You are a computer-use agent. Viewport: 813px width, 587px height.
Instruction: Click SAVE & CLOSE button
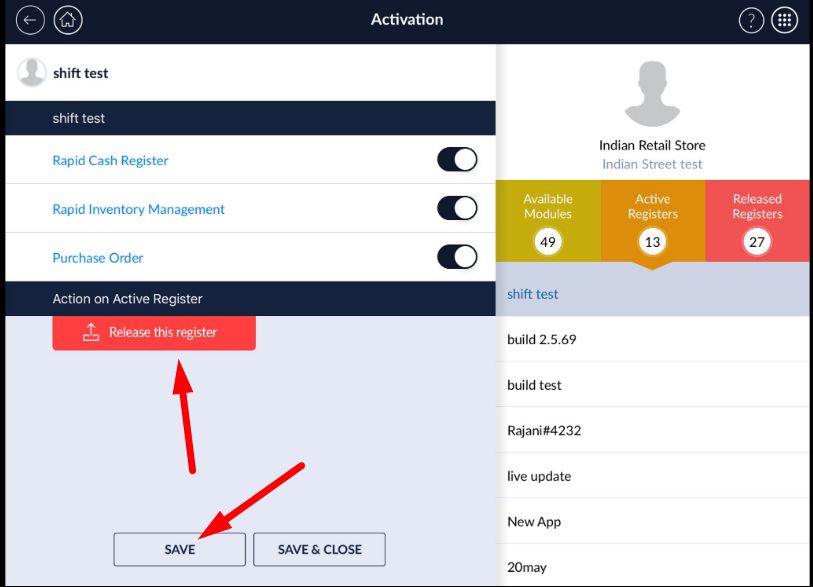tap(319, 549)
